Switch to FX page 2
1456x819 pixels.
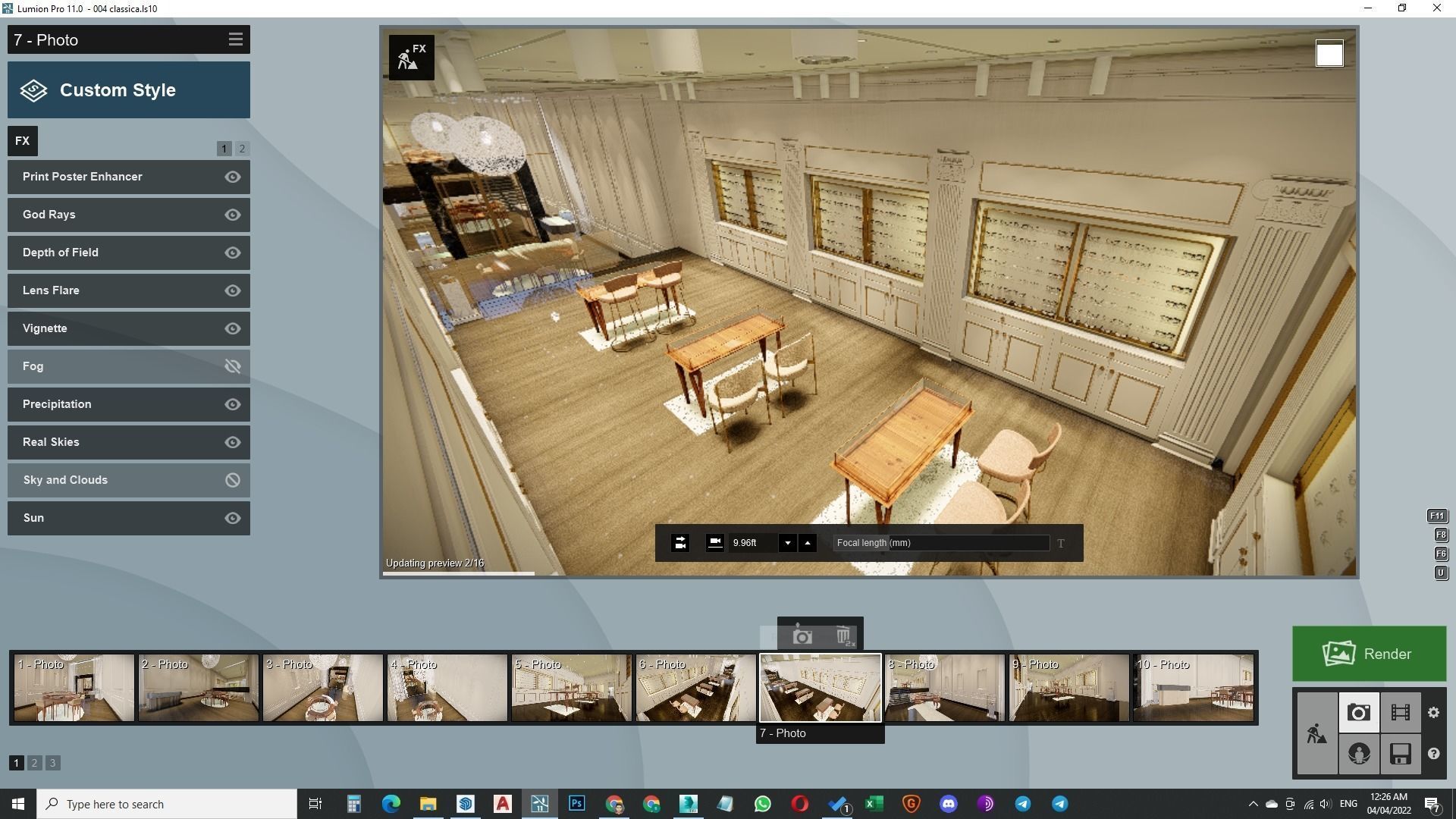click(x=242, y=149)
